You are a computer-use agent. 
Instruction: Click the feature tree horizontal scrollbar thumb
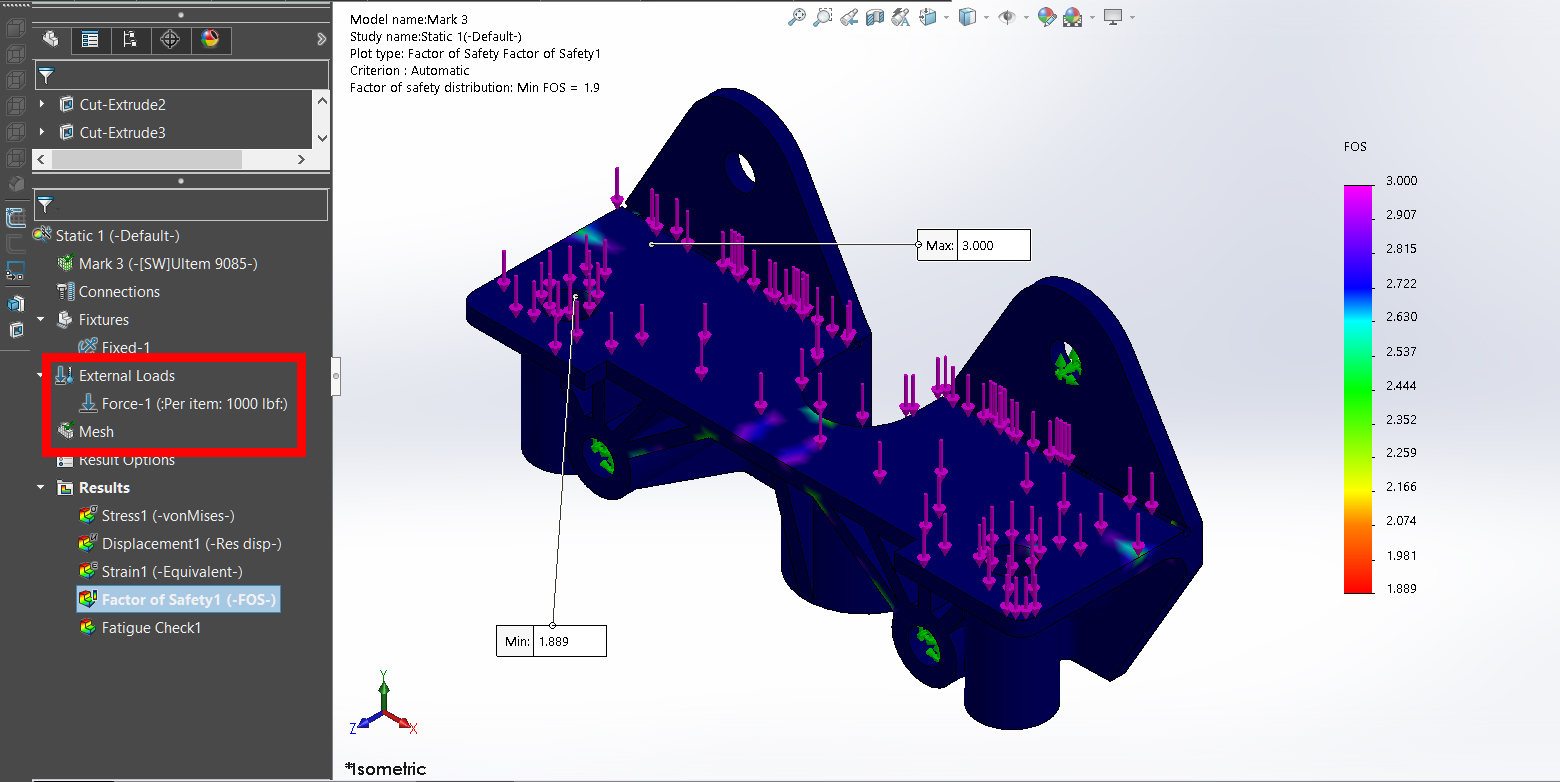146,159
